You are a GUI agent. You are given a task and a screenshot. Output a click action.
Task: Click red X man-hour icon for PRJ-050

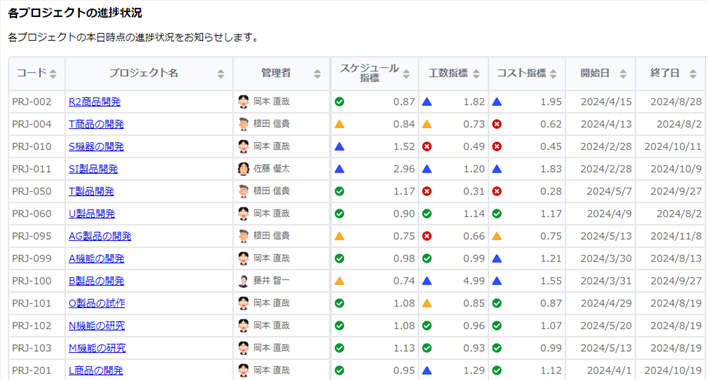427,191
